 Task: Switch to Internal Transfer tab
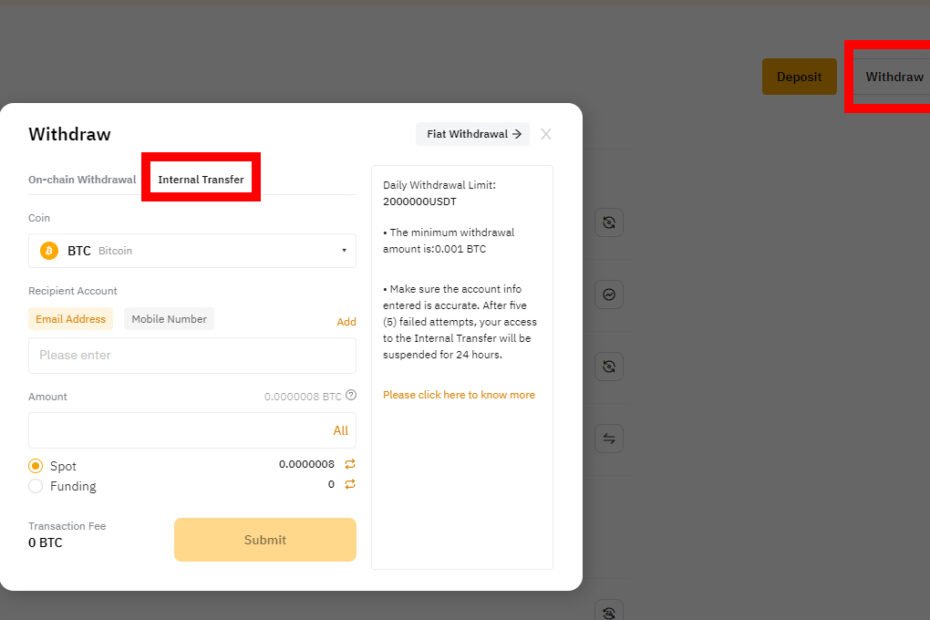(x=201, y=180)
